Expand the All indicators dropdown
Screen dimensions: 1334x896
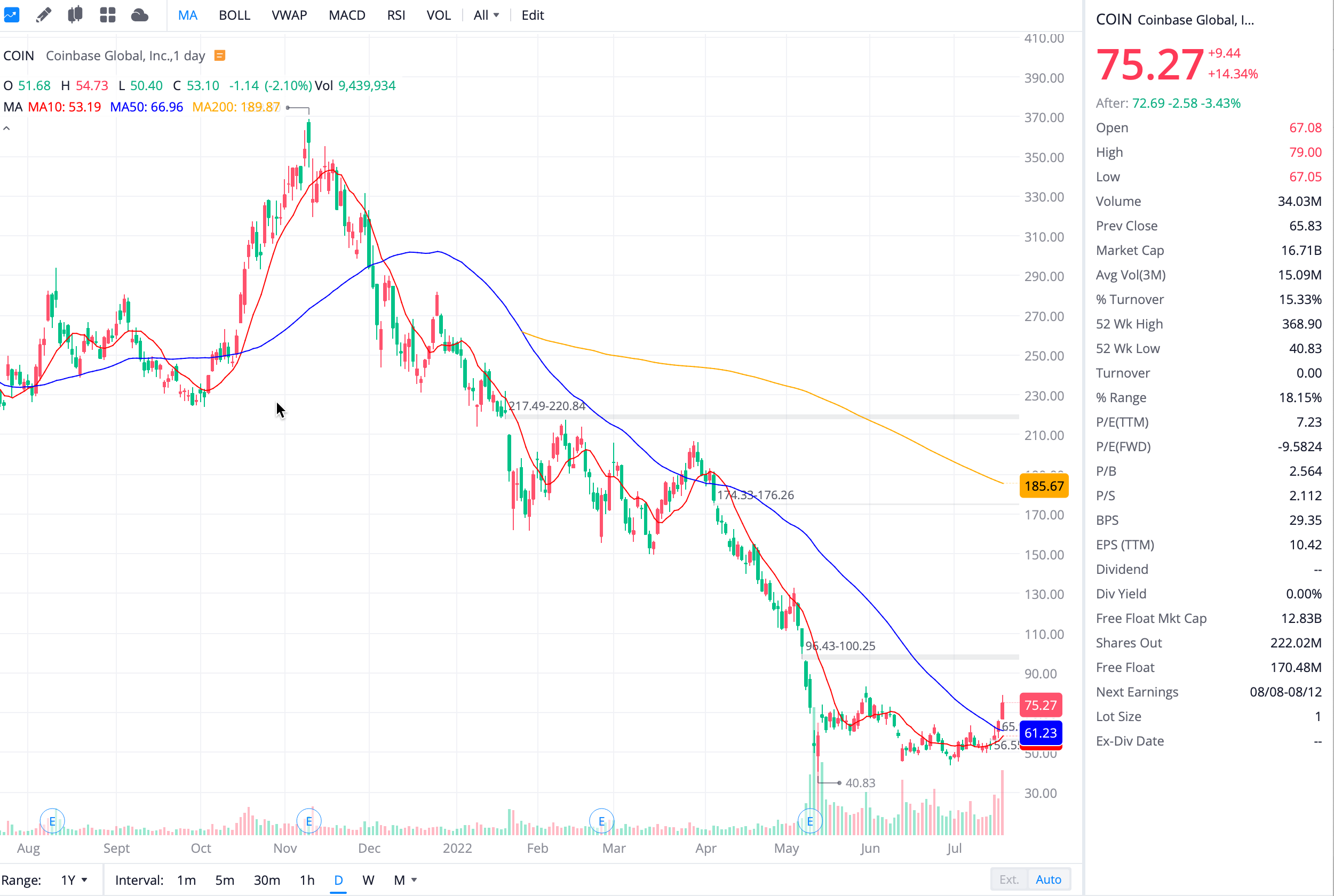point(486,15)
